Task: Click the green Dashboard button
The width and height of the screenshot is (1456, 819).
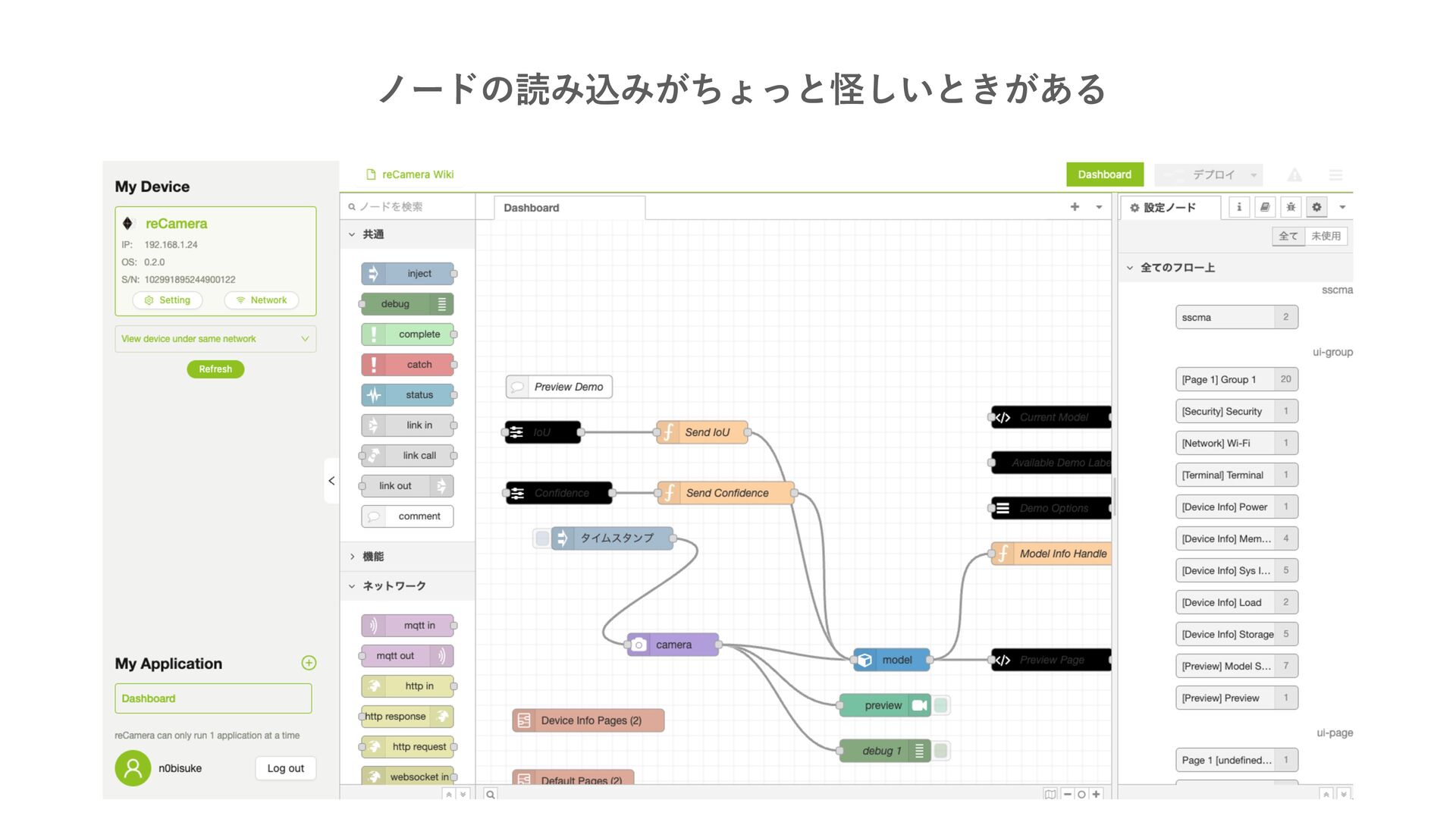Action: click(x=1105, y=174)
